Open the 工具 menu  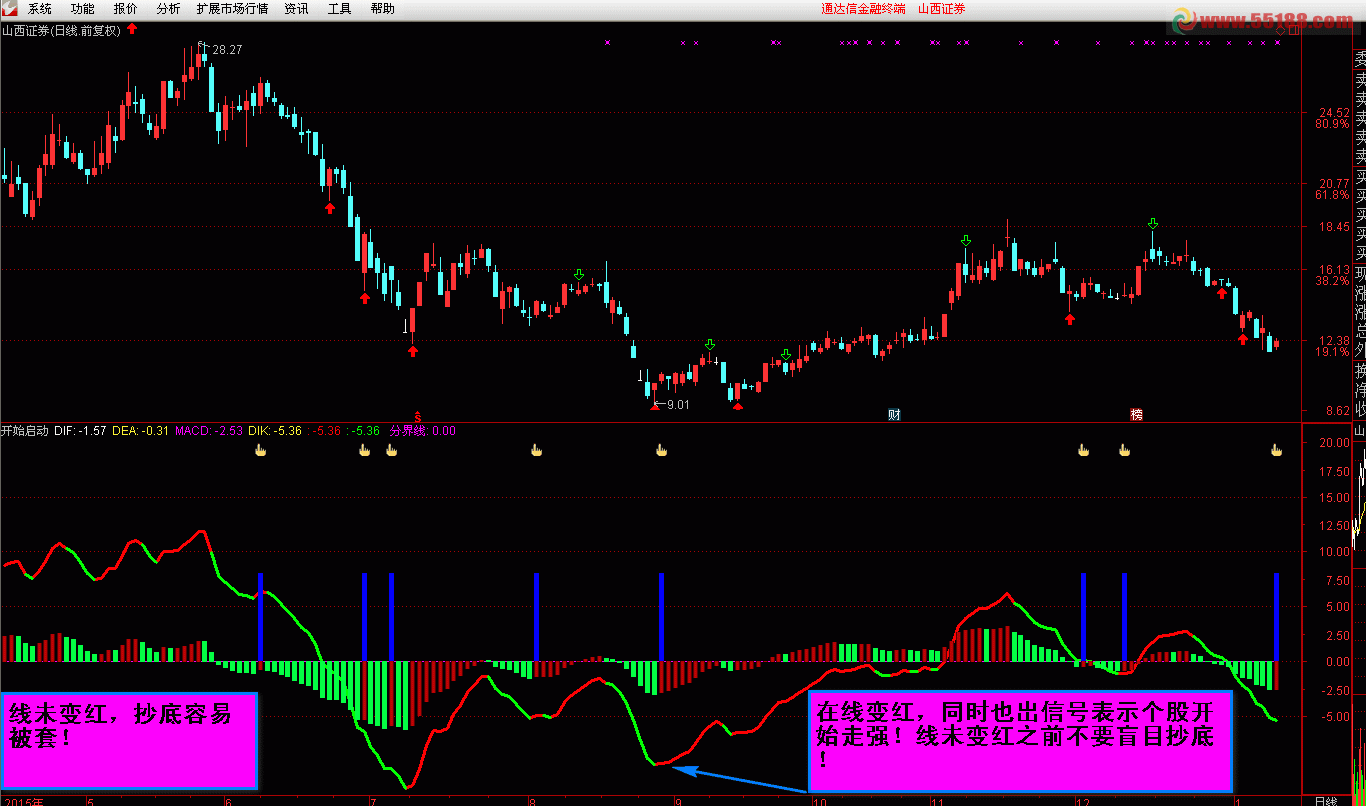[x=340, y=9]
